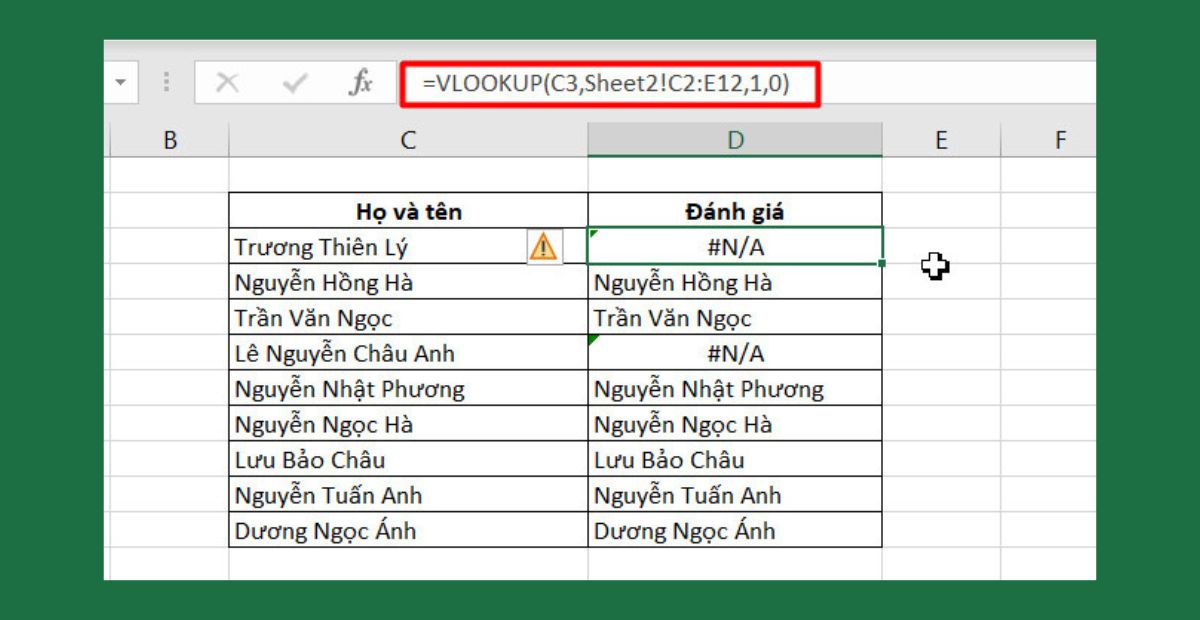Select 'Dương Ngọc Ánh' in column C

tap(408, 530)
